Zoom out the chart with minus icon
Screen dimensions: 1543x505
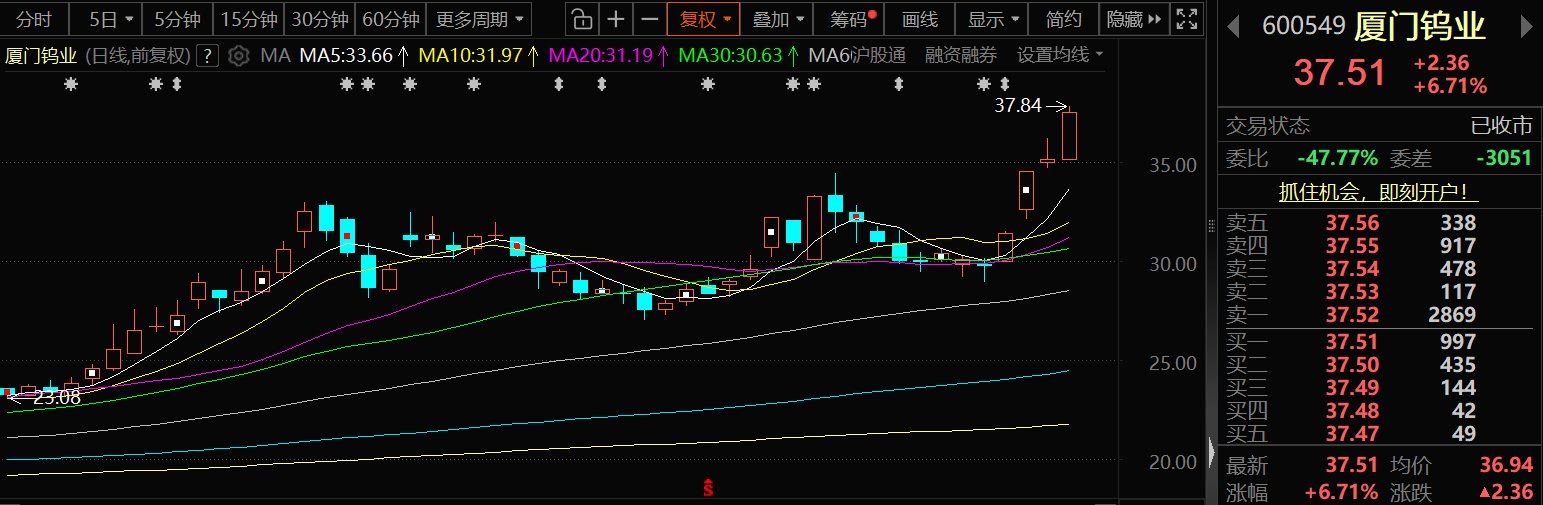[x=650, y=19]
